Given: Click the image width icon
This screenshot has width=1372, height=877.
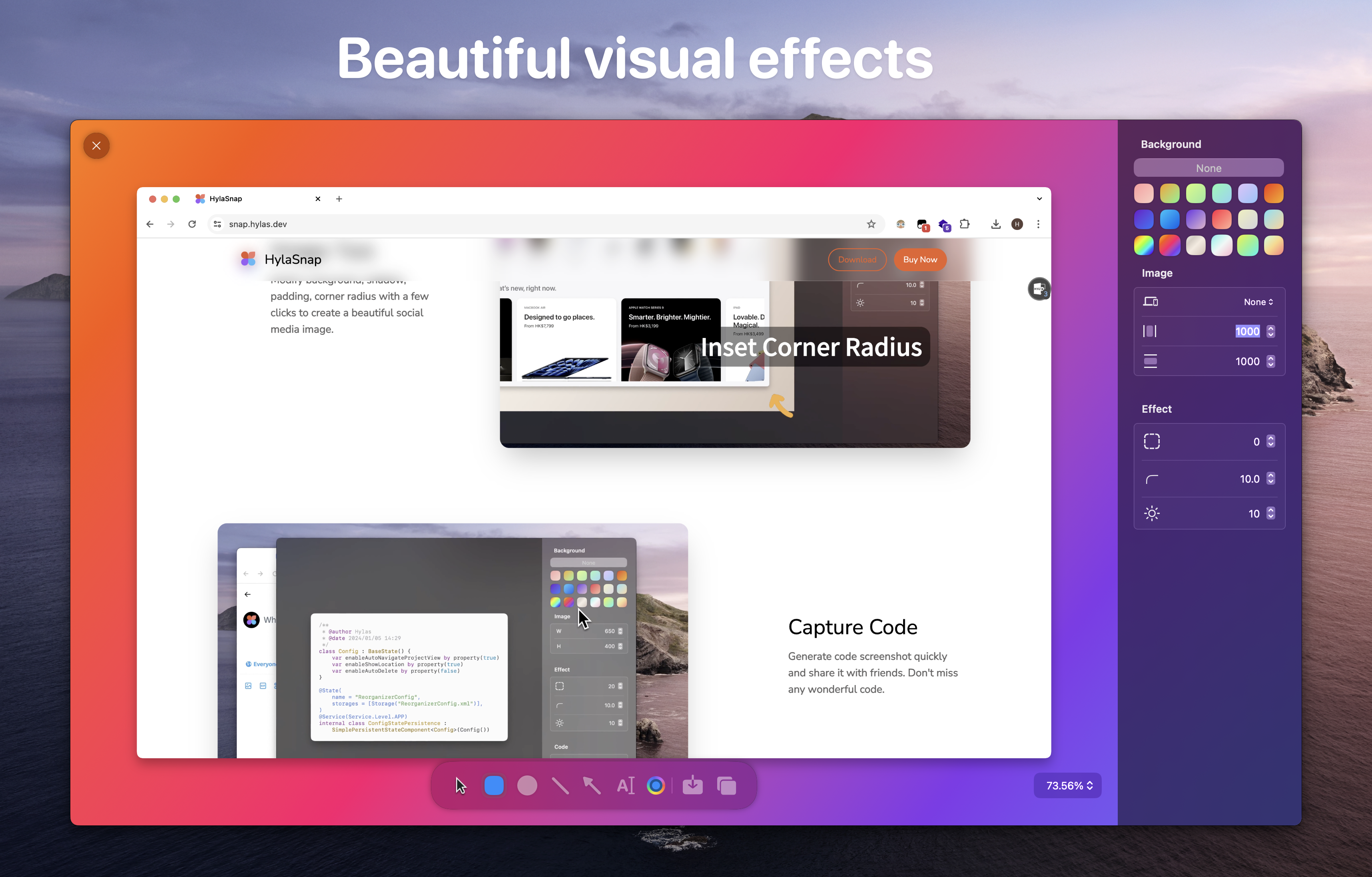Looking at the screenshot, I should [x=1150, y=331].
